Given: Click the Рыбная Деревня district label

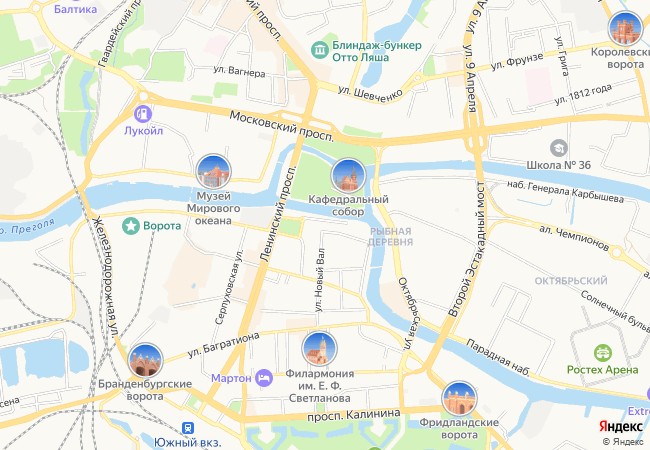Looking at the screenshot, I should (390, 236).
